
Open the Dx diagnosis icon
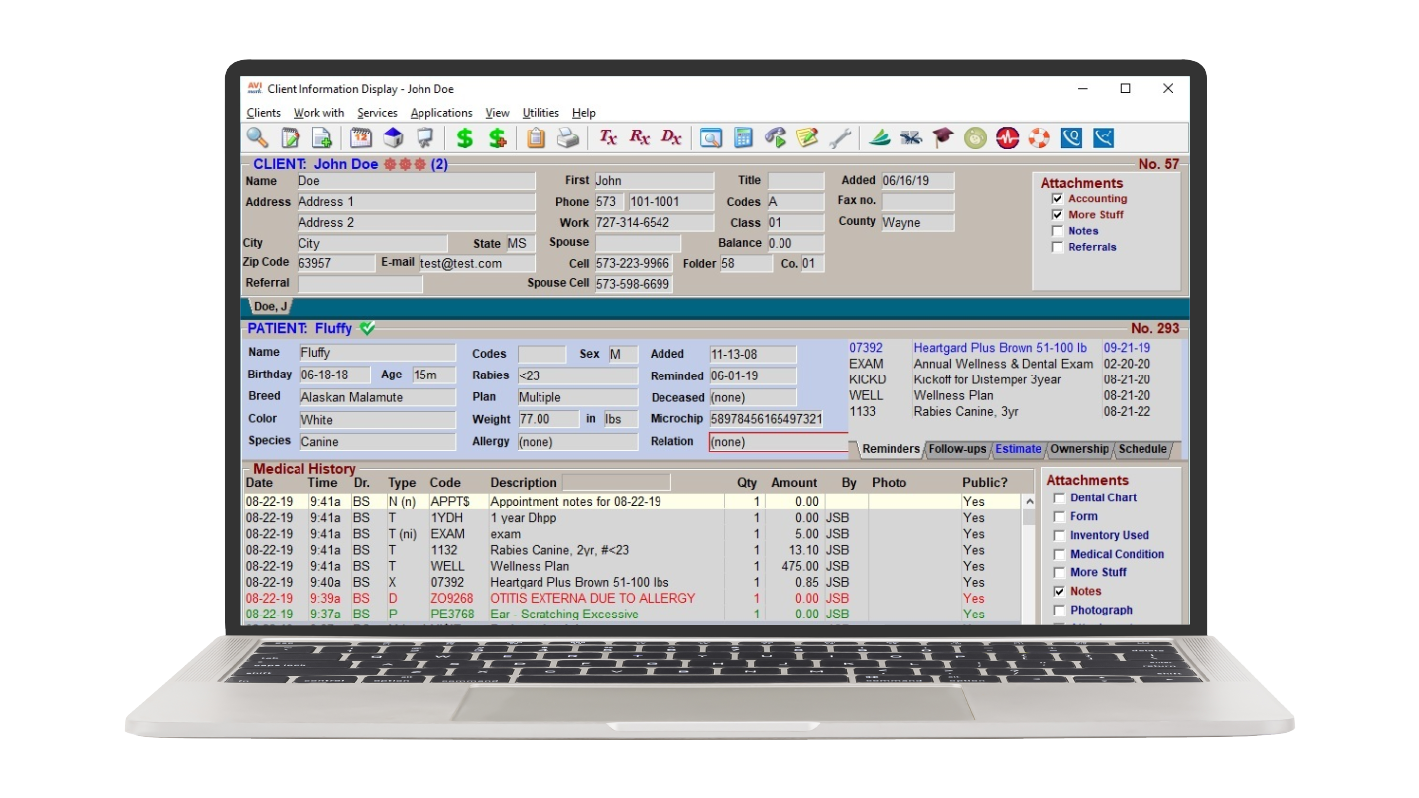671,138
